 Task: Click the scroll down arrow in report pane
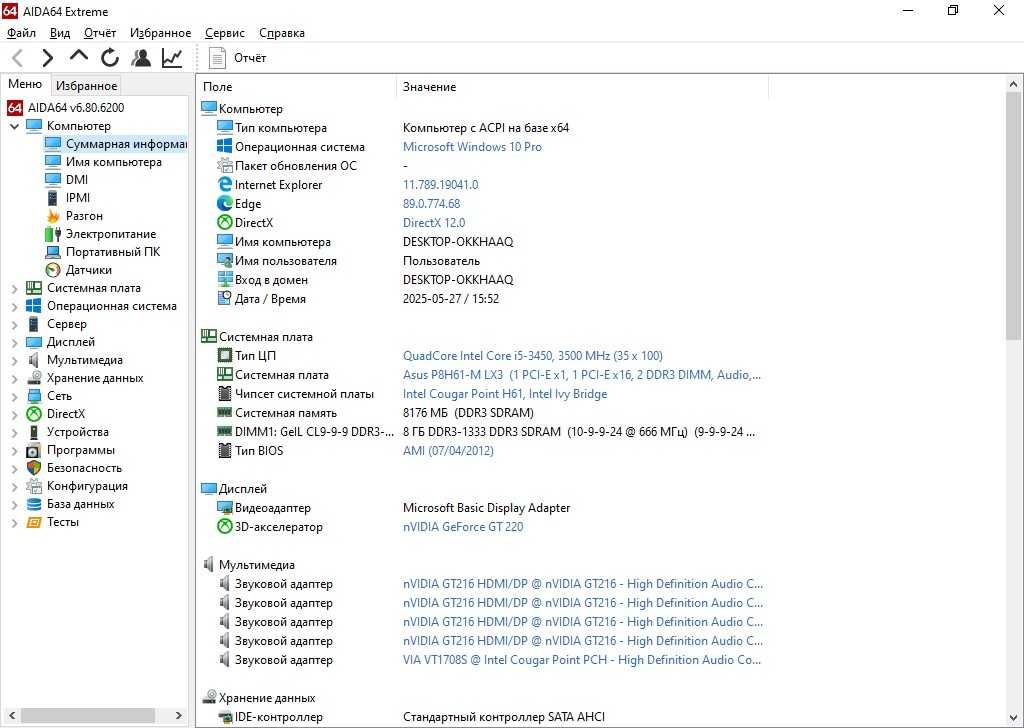pyautogui.click(x=1014, y=718)
